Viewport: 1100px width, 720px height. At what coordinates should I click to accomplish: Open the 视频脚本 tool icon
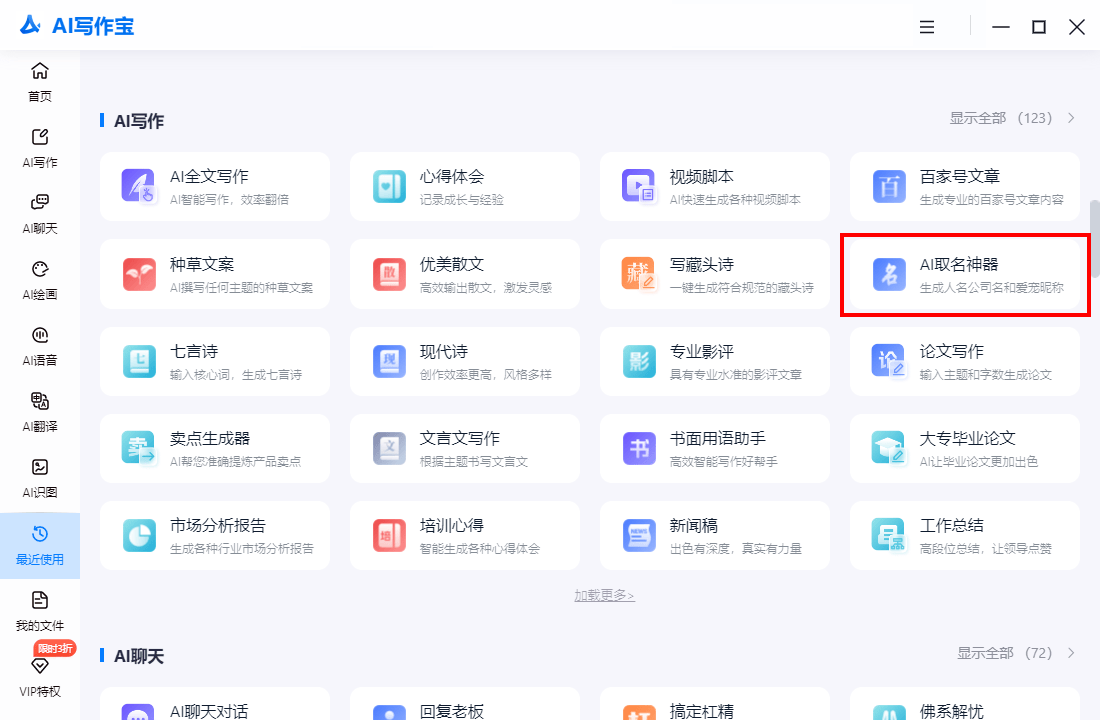click(638, 186)
